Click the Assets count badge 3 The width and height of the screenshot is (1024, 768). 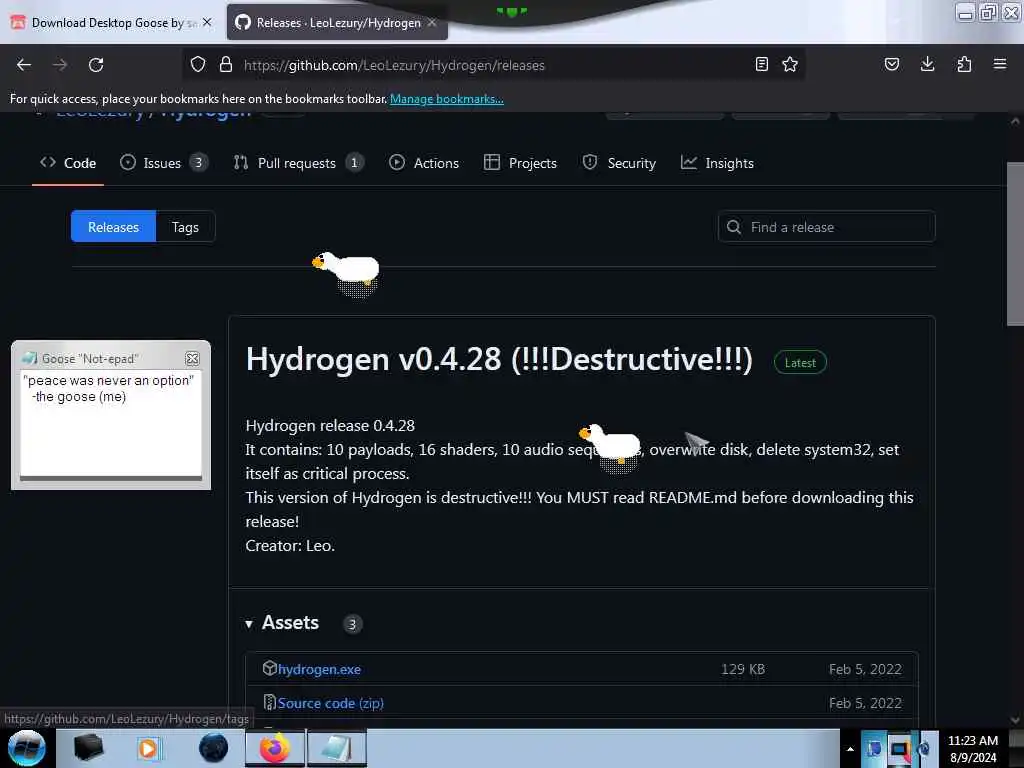pyautogui.click(x=352, y=624)
